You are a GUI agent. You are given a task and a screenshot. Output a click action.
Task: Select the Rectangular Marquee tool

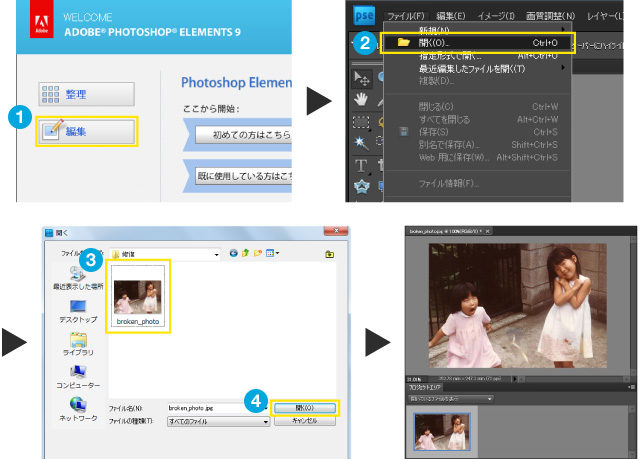coord(361,122)
